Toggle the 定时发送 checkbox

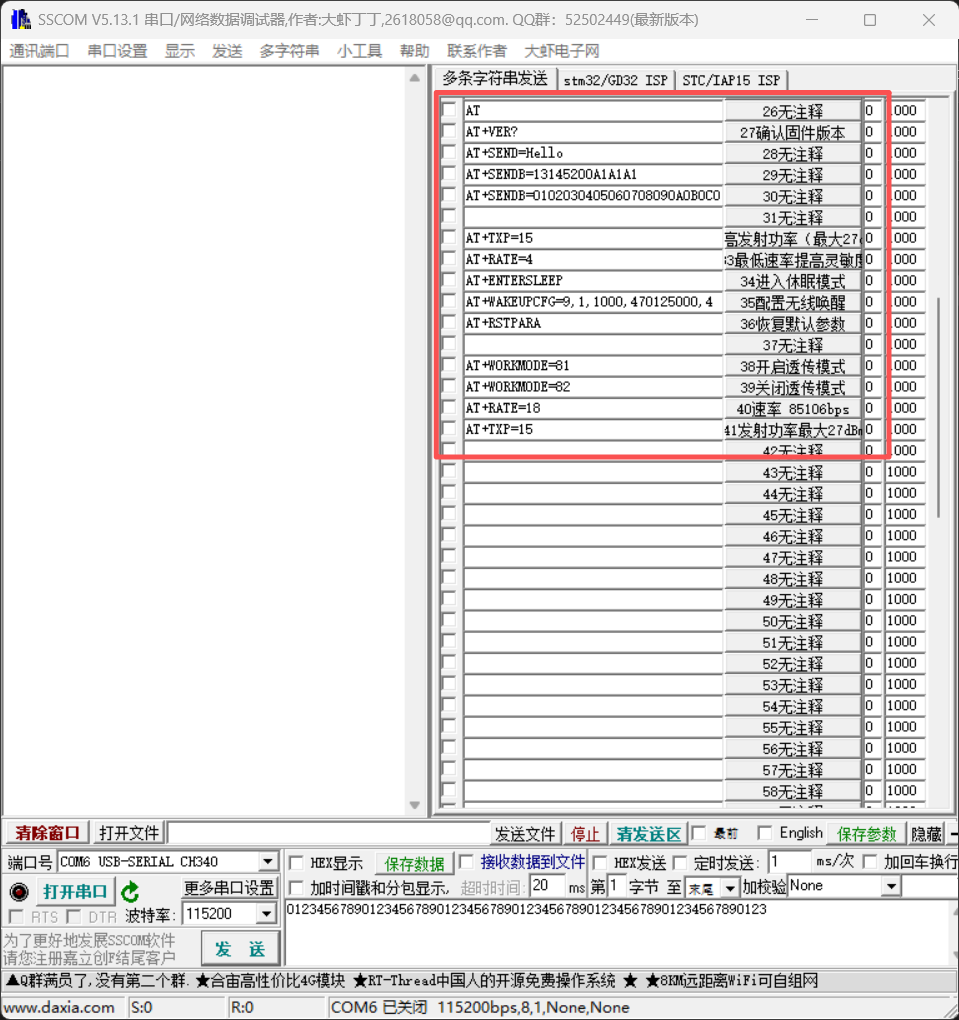pyautogui.click(x=680, y=863)
